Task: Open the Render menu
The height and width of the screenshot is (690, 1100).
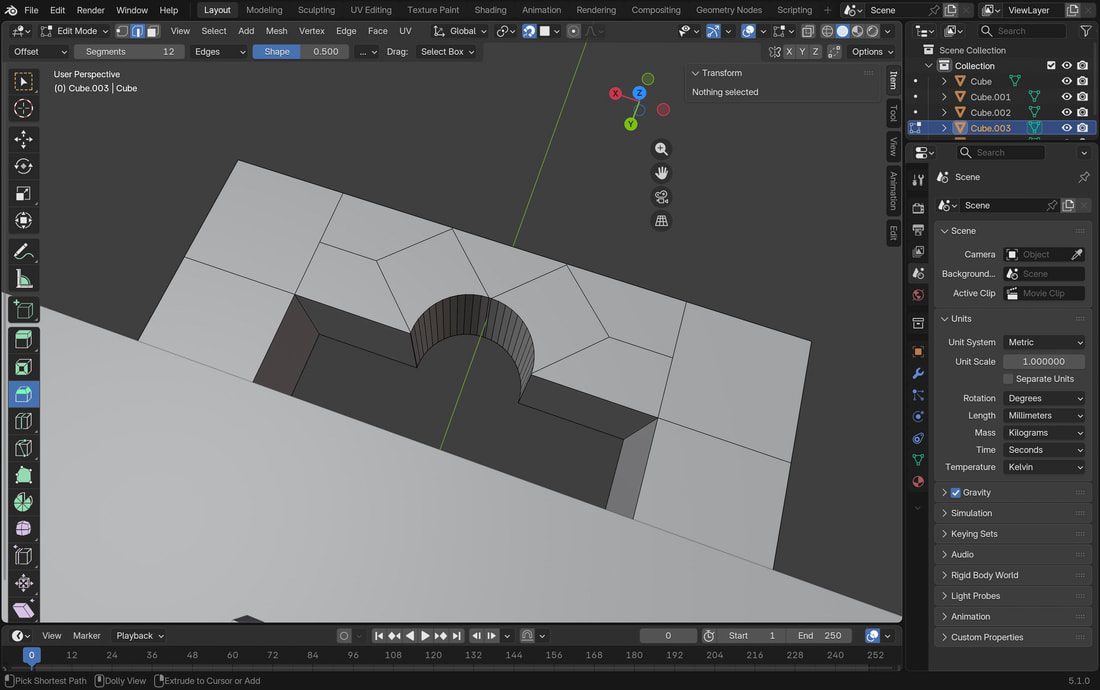Action: coord(90,10)
